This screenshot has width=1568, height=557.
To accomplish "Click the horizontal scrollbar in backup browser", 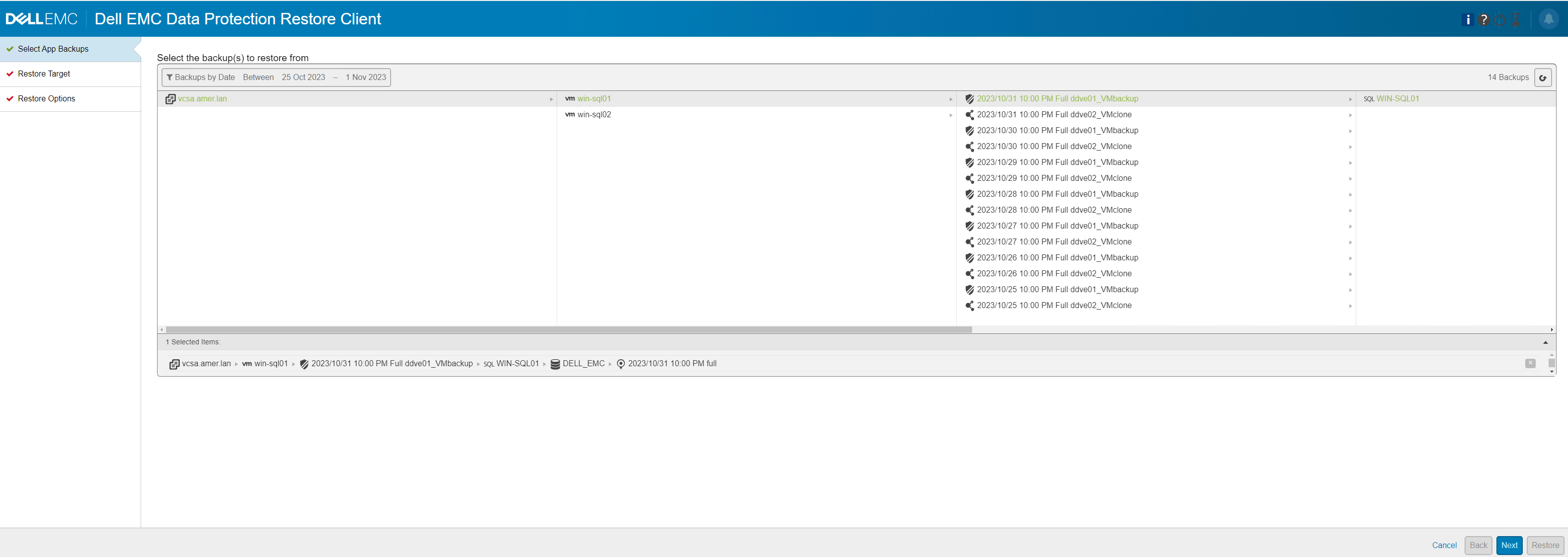I will pos(568,329).
